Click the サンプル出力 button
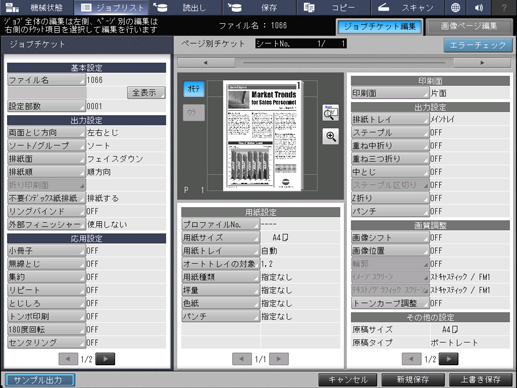The image size is (517, 388). tap(40, 380)
